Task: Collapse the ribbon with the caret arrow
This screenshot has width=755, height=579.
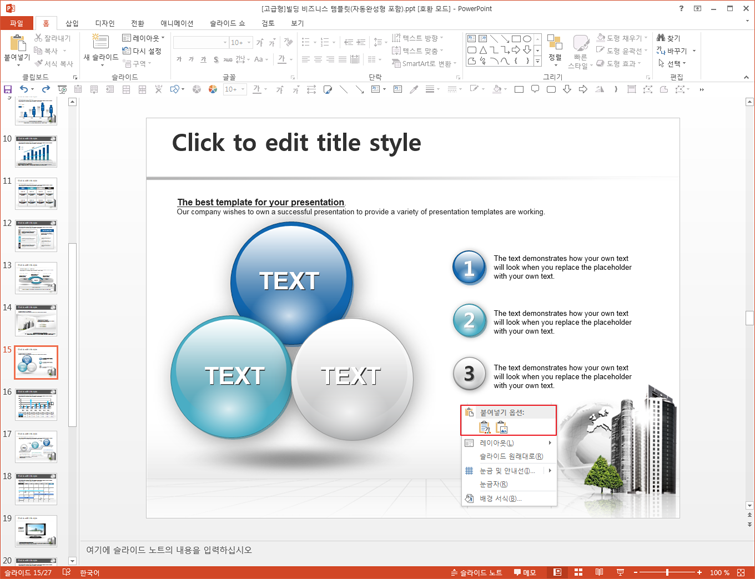Action: tap(746, 77)
